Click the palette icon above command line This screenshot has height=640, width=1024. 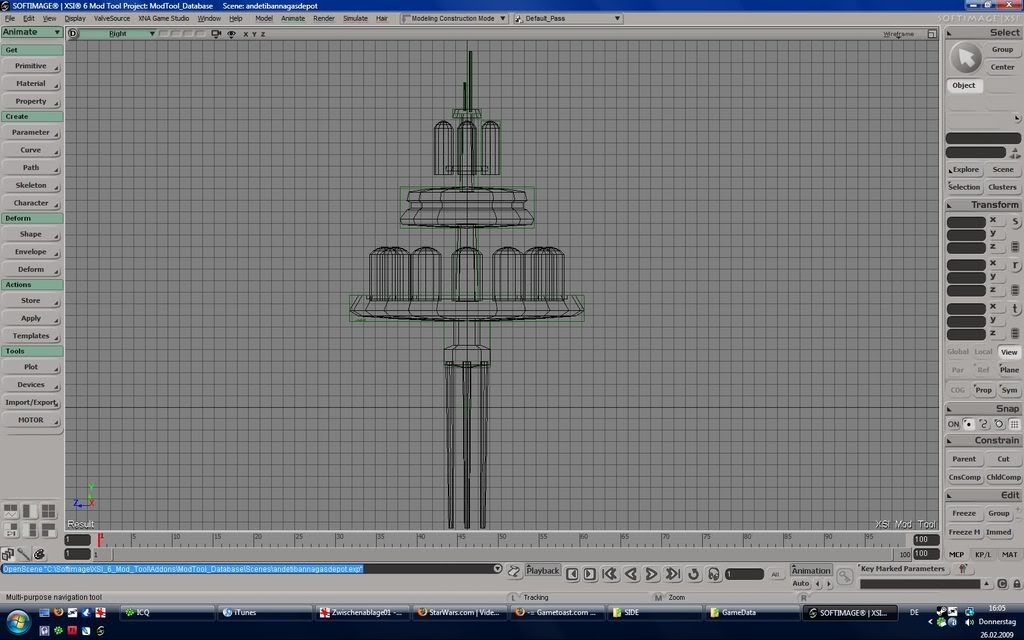39,554
